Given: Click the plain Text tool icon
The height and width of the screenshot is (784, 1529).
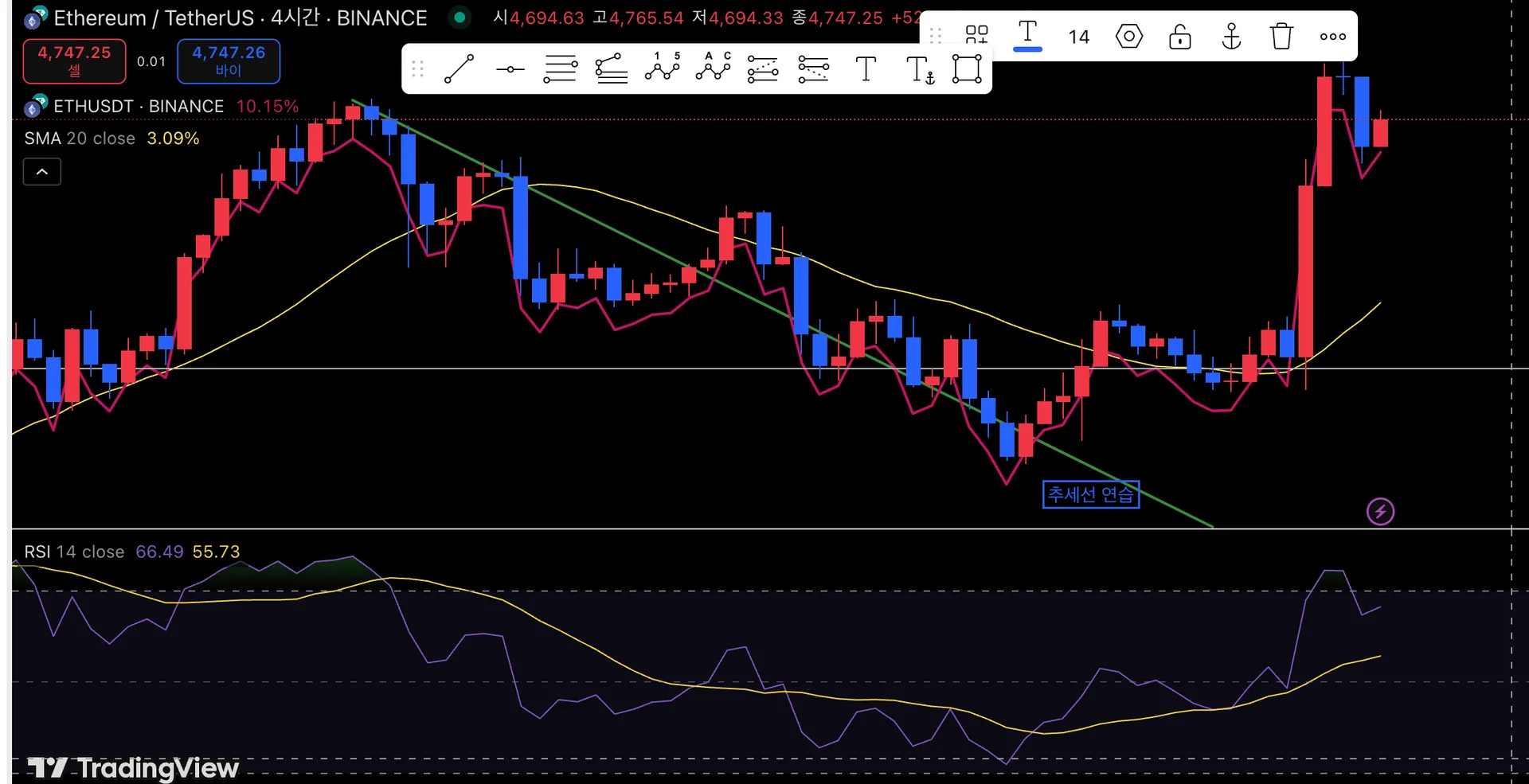Looking at the screenshot, I should (x=866, y=69).
